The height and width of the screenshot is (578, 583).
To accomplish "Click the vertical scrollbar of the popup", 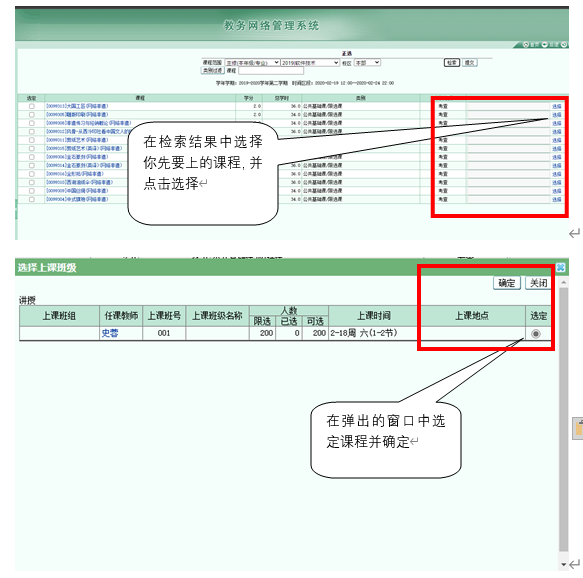I will pyautogui.click(x=564, y=419).
